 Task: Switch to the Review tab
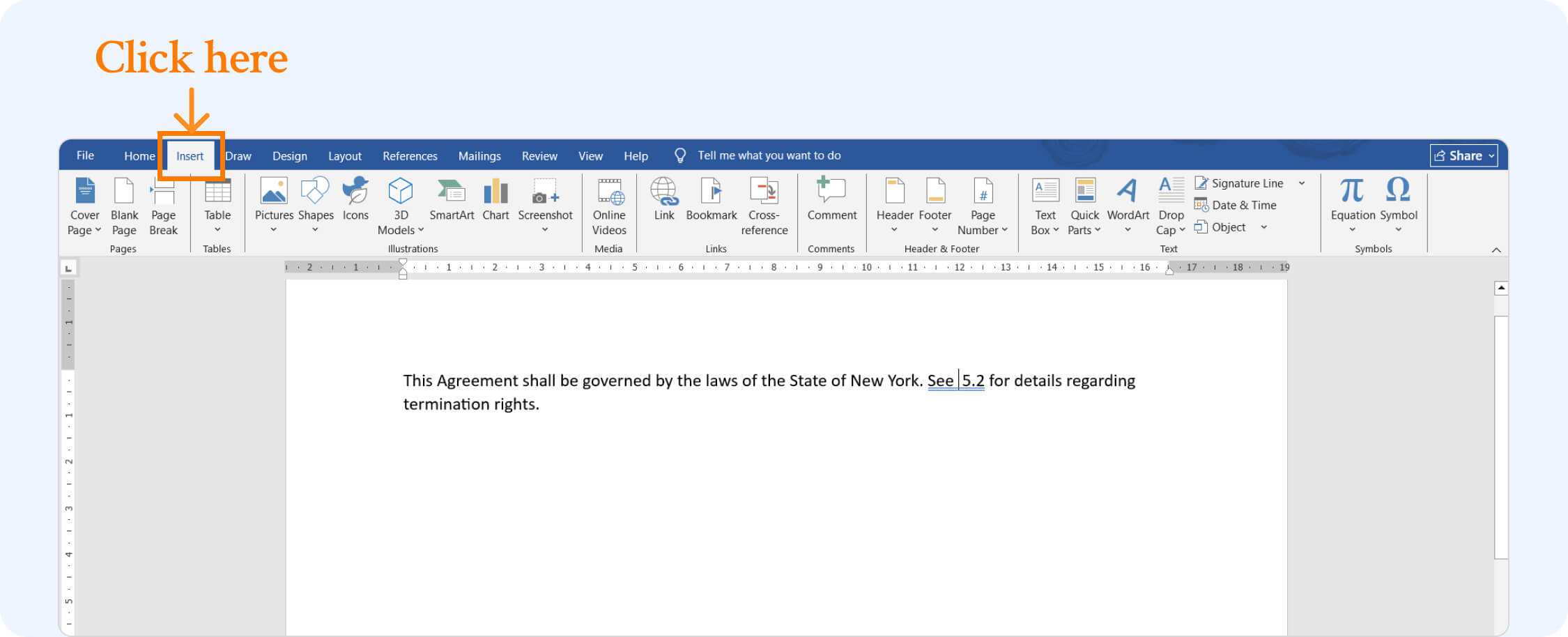click(x=539, y=156)
